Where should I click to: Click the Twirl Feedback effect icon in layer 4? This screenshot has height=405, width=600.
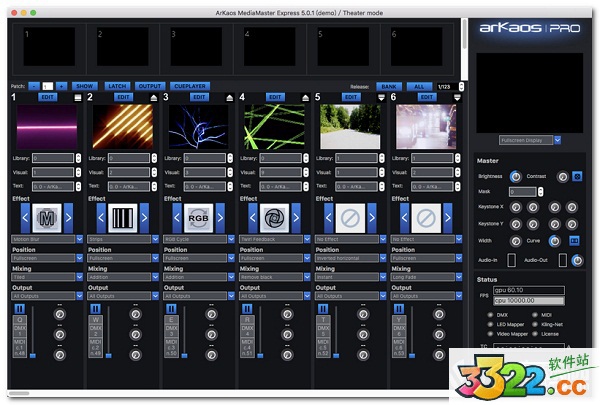(274, 218)
